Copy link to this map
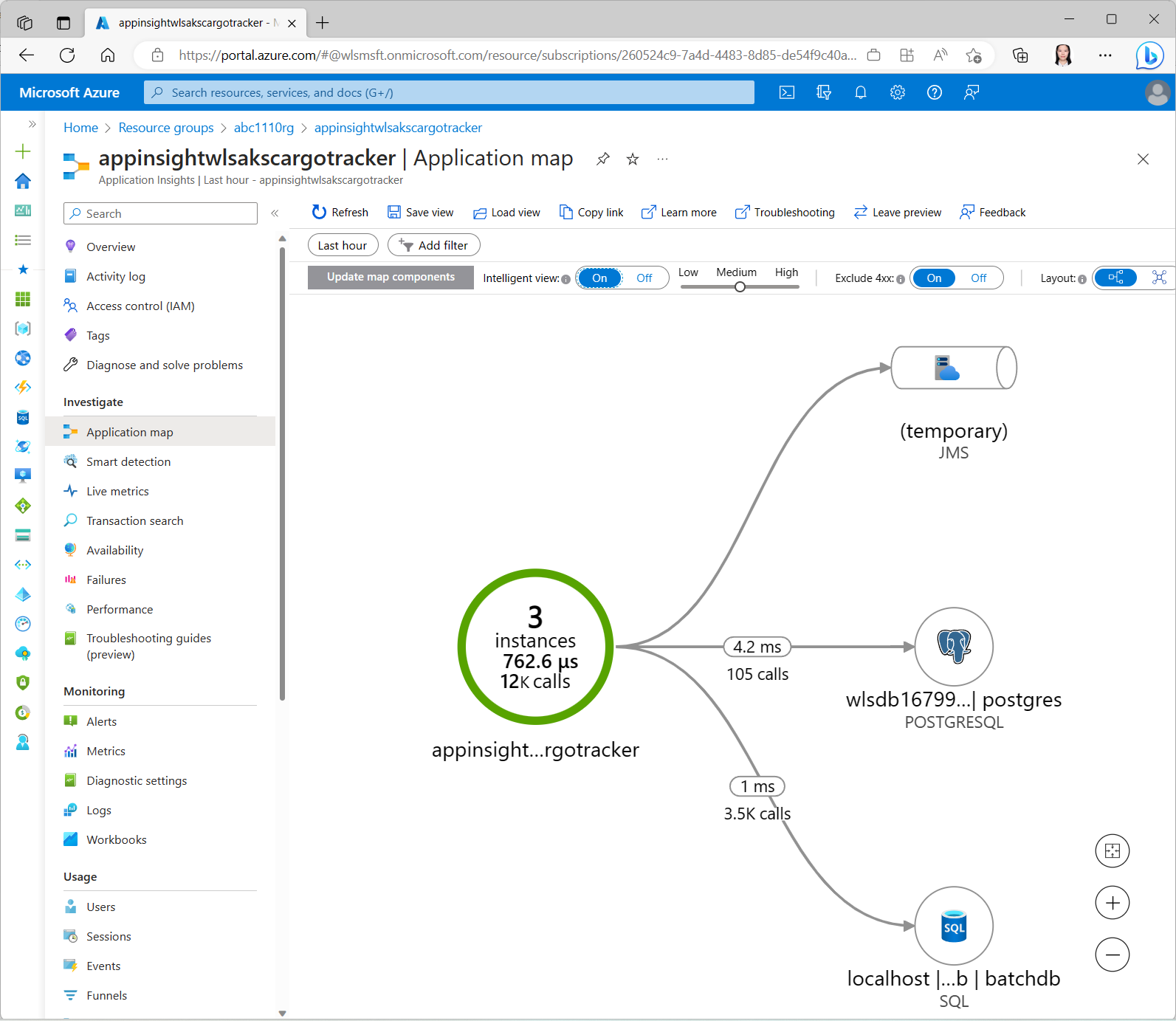This screenshot has width=1176, height=1021. pyautogui.click(x=591, y=213)
